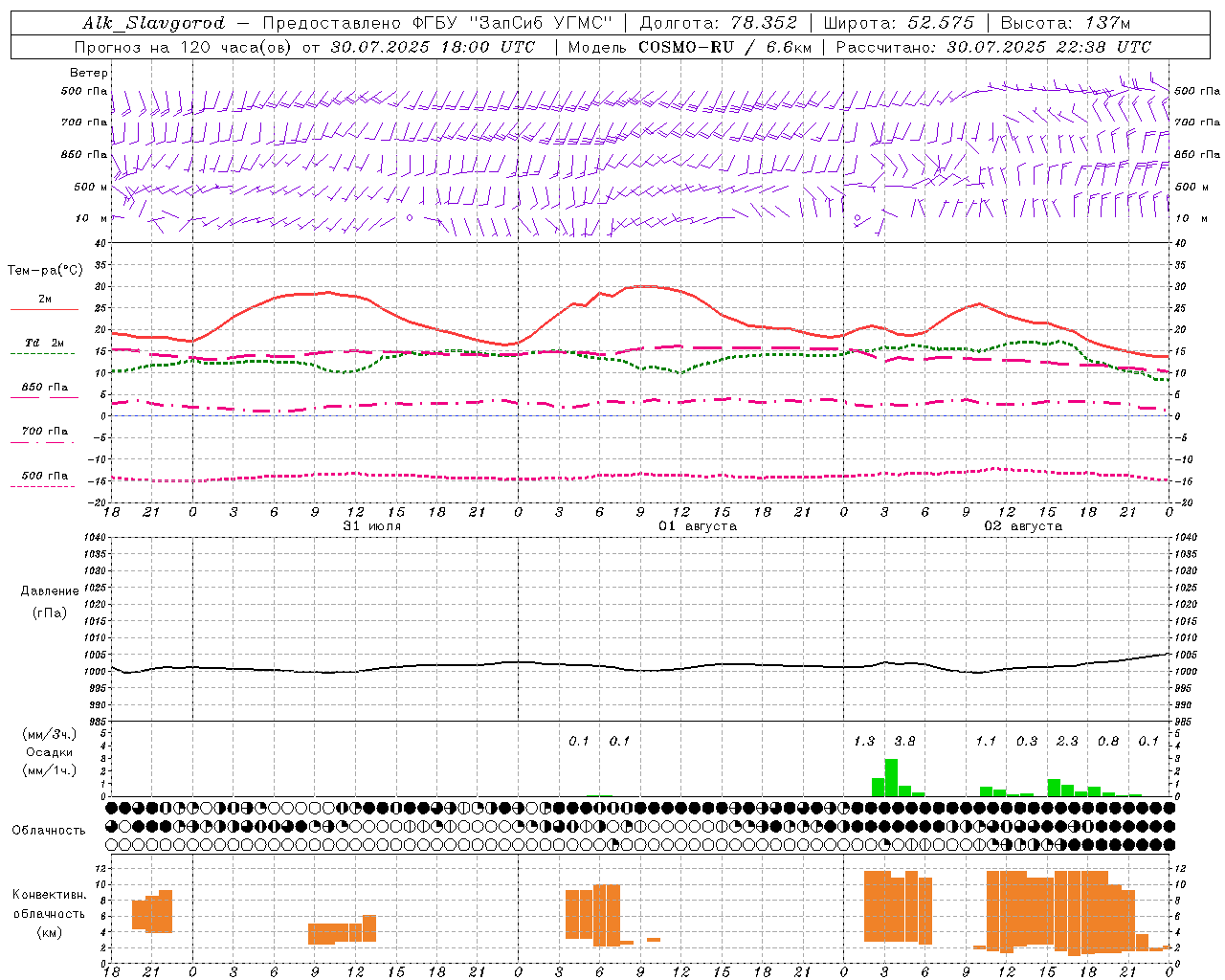This screenshot has height=980, width=1225.
Task: Click the '(км)' convective cloud unit label
Action: click(x=50, y=931)
